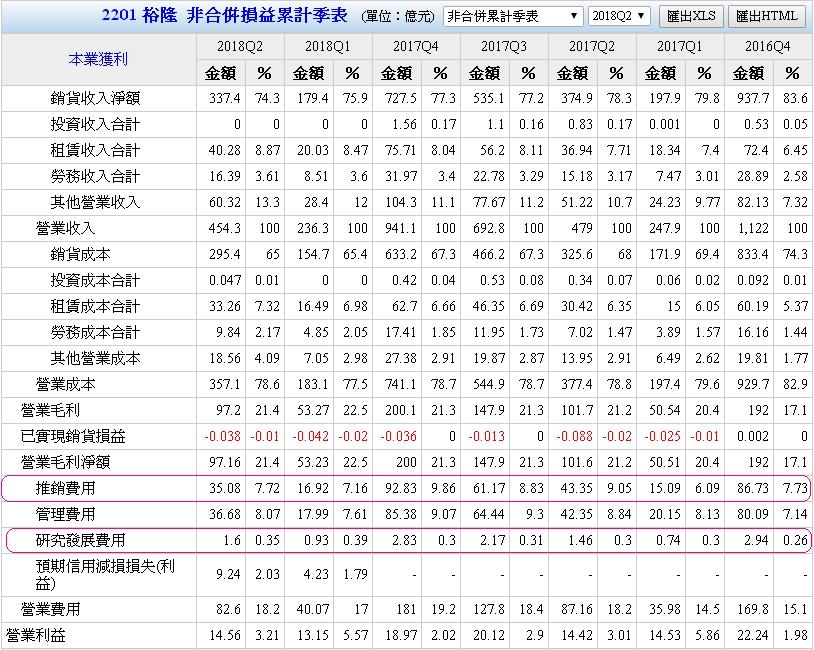Click the 357.1 operating cost cell
Image resolution: width=814 pixels, height=650 pixels.
225,384
